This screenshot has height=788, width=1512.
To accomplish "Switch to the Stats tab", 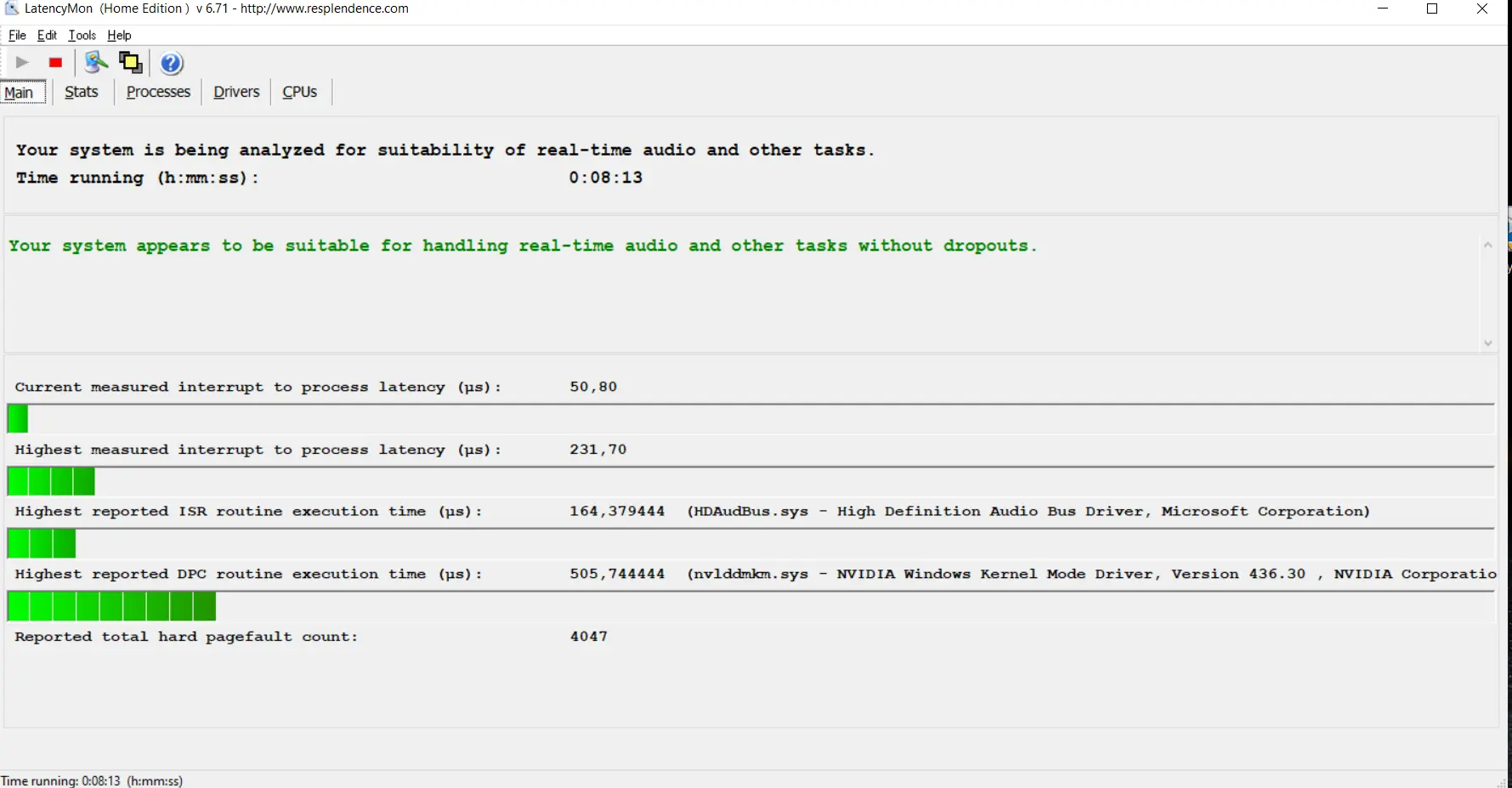I will pos(82,92).
